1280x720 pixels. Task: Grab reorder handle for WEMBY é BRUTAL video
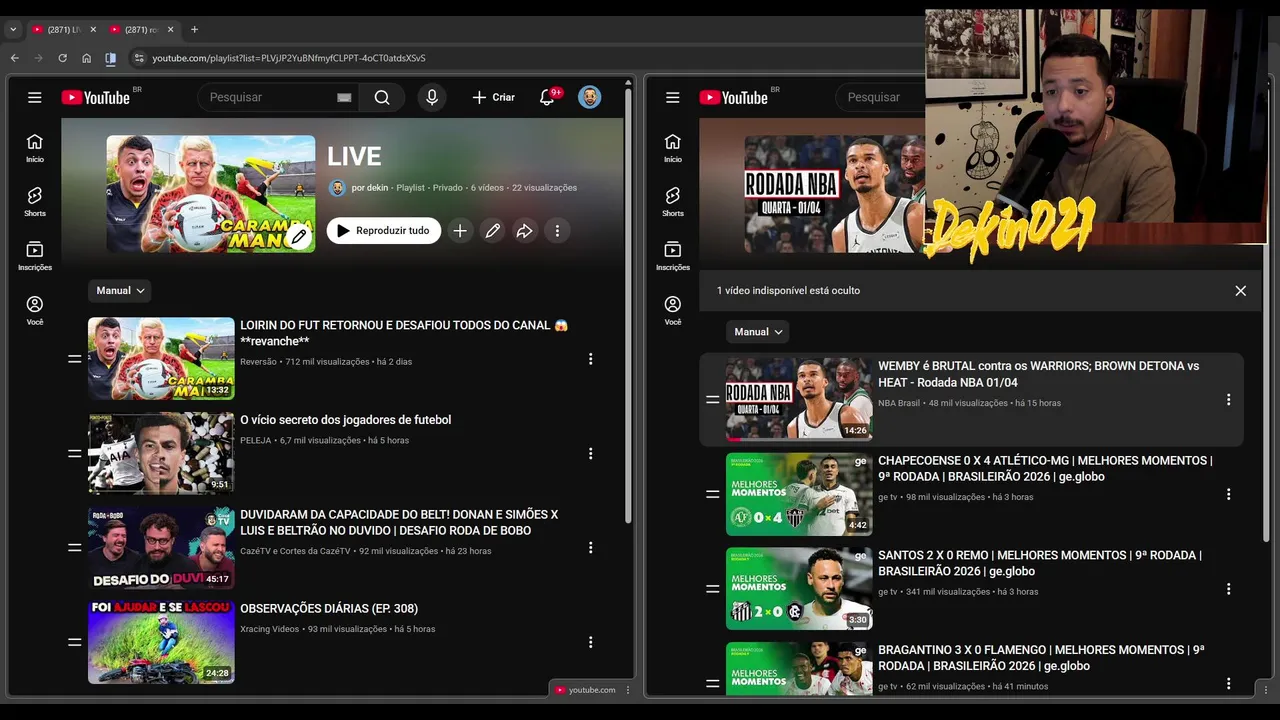712,399
